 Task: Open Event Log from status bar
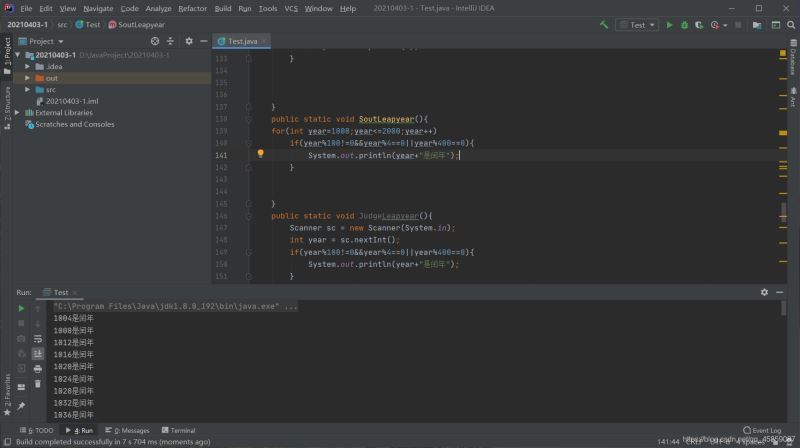(x=766, y=430)
